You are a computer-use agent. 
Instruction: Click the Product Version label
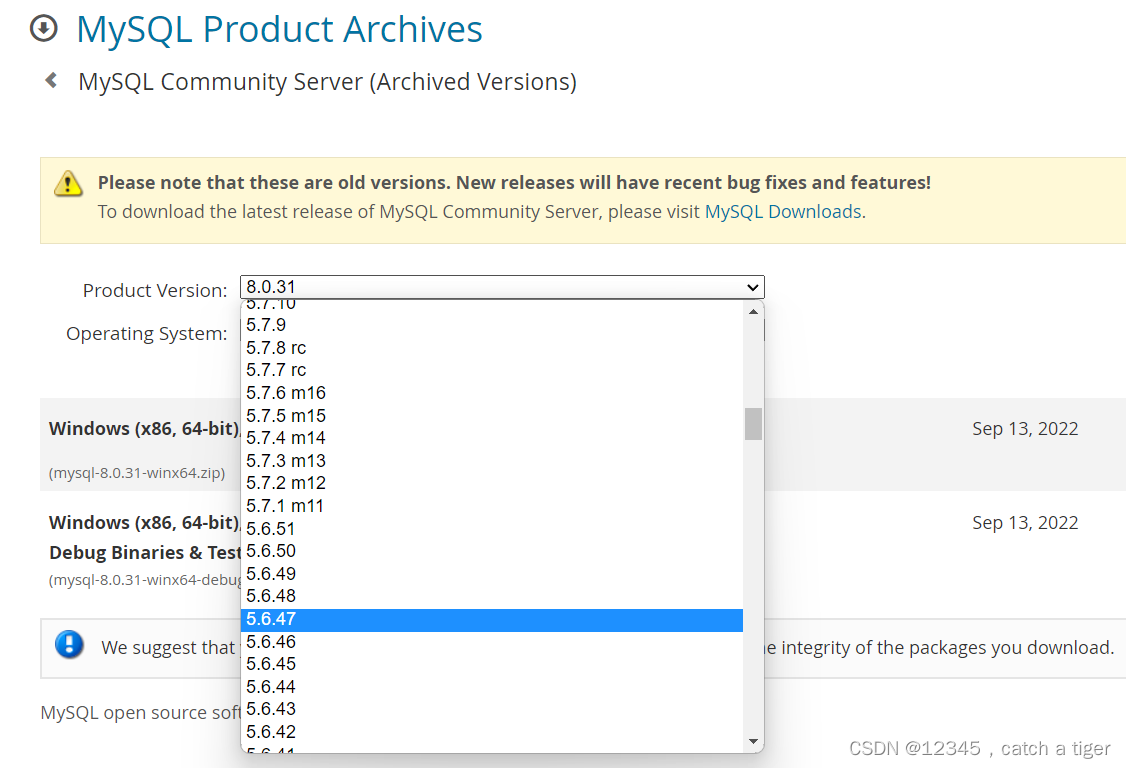click(x=155, y=291)
